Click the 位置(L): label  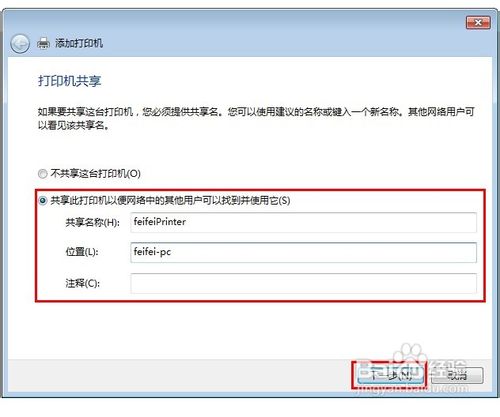point(82,252)
